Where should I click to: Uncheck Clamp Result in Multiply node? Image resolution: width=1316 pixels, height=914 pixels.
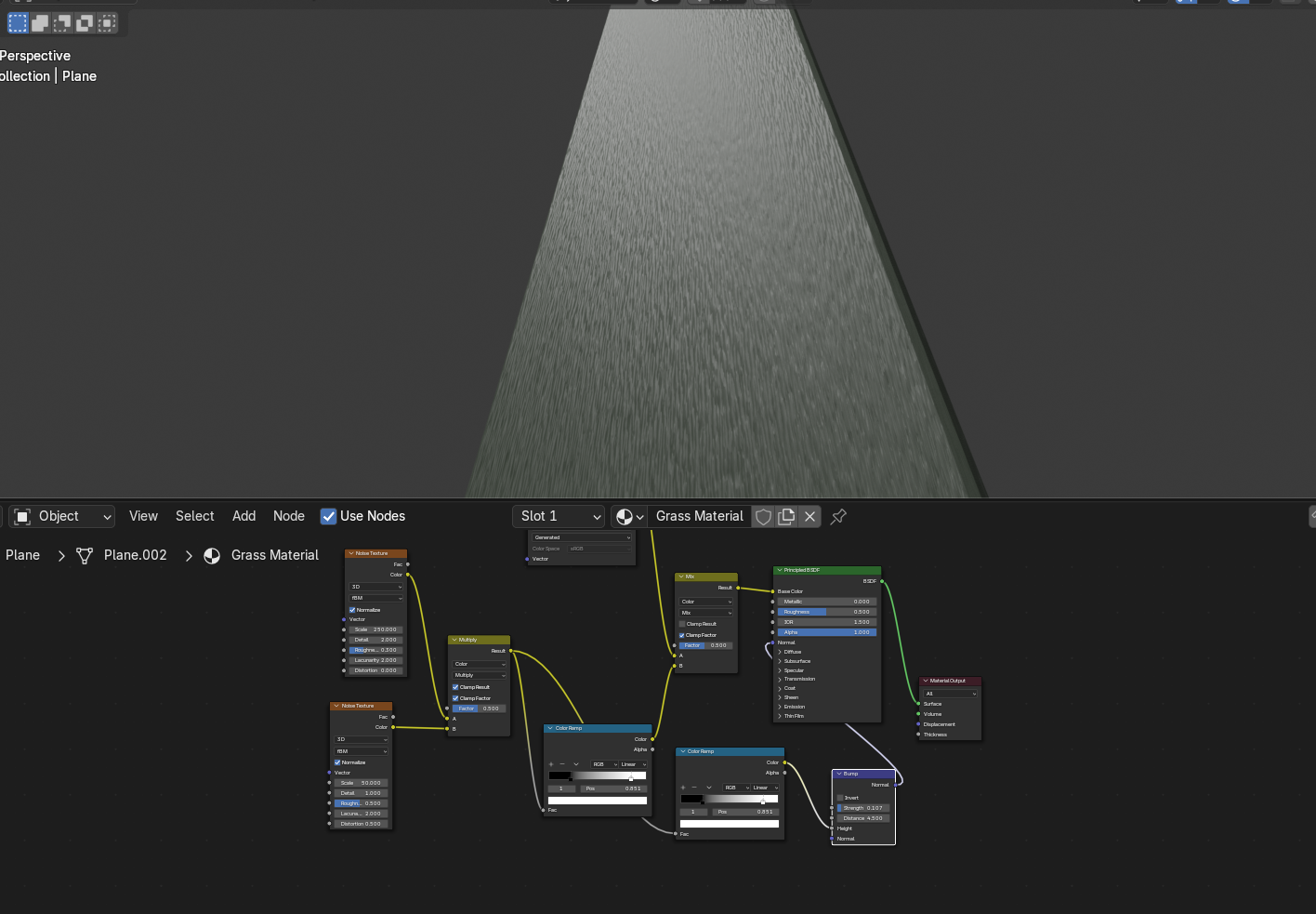click(455, 687)
